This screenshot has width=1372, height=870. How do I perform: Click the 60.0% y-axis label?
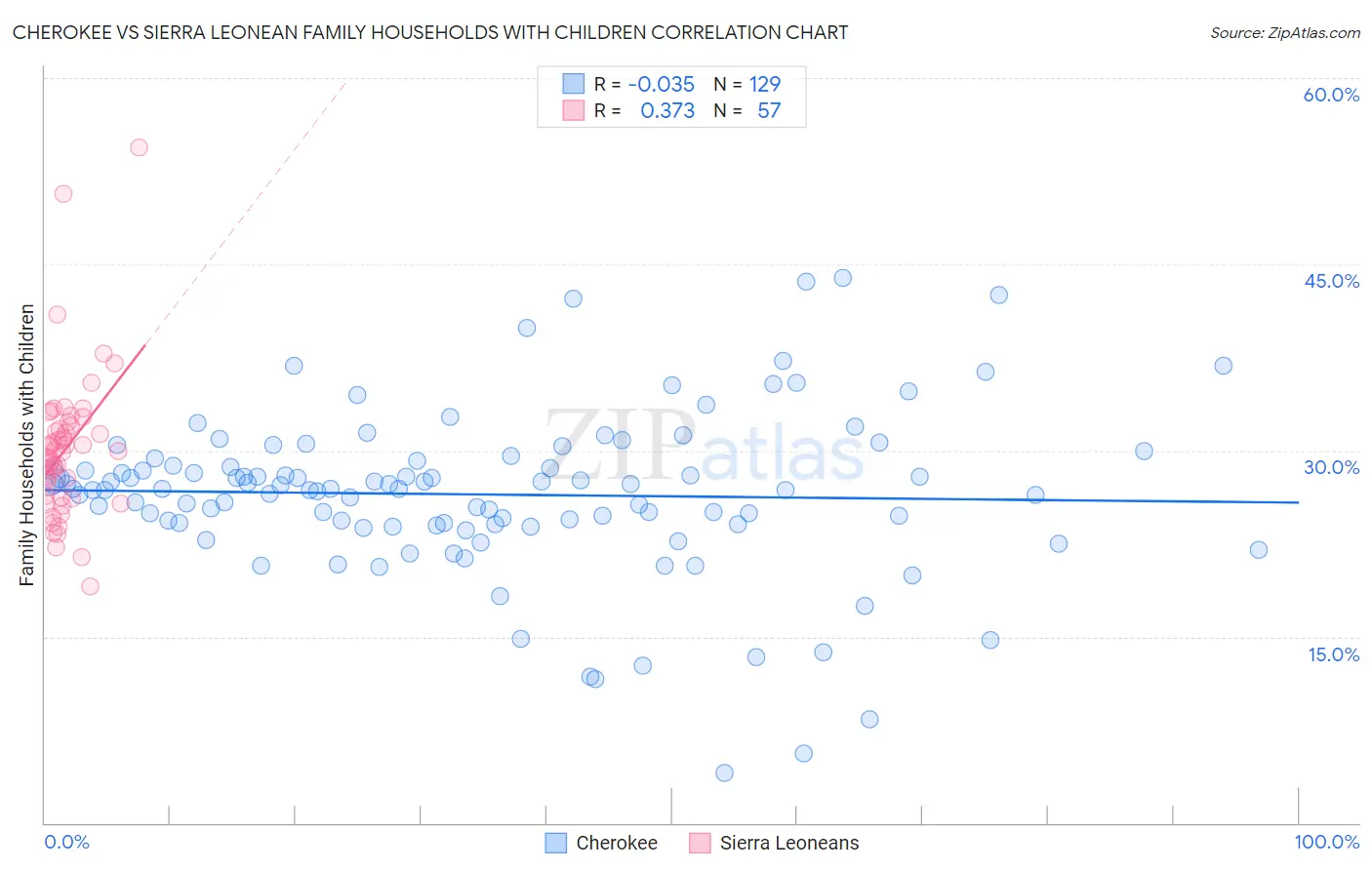pyautogui.click(x=1331, y=95)
